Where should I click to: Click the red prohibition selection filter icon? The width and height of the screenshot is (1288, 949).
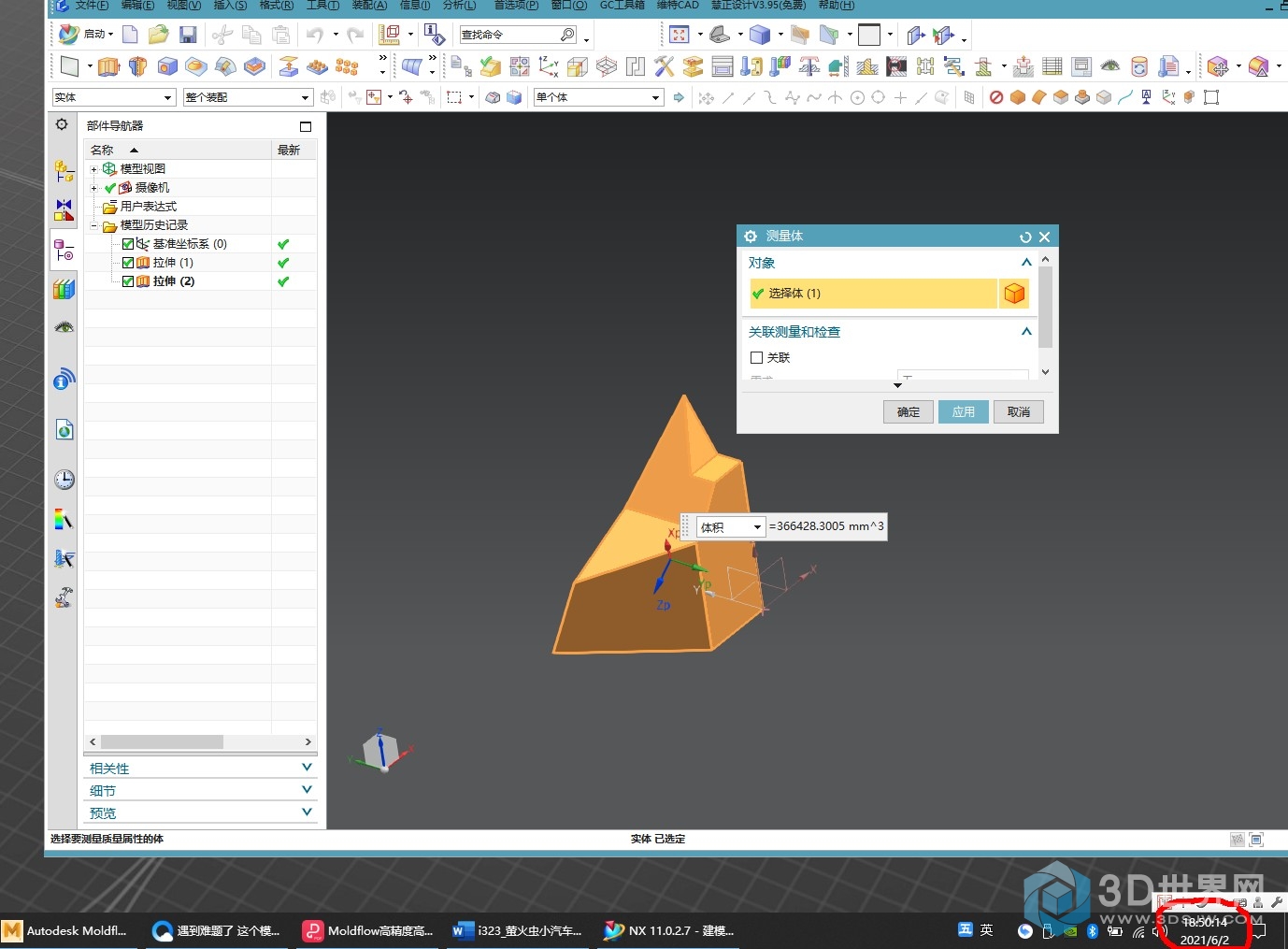(x=996, y=97)
